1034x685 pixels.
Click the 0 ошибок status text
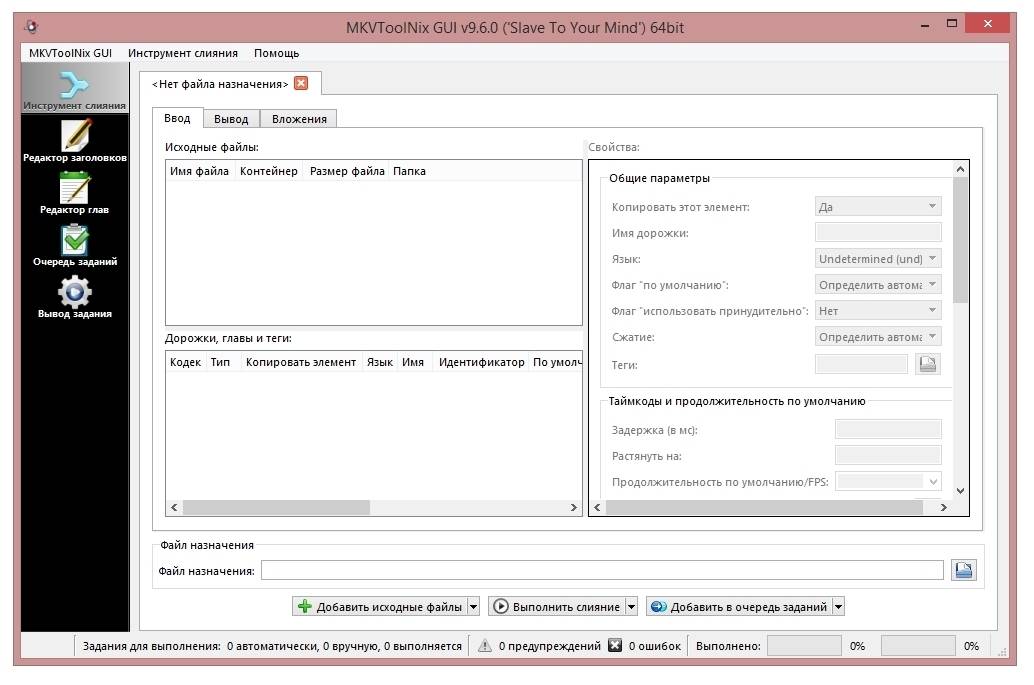click(x=655, y=646)
